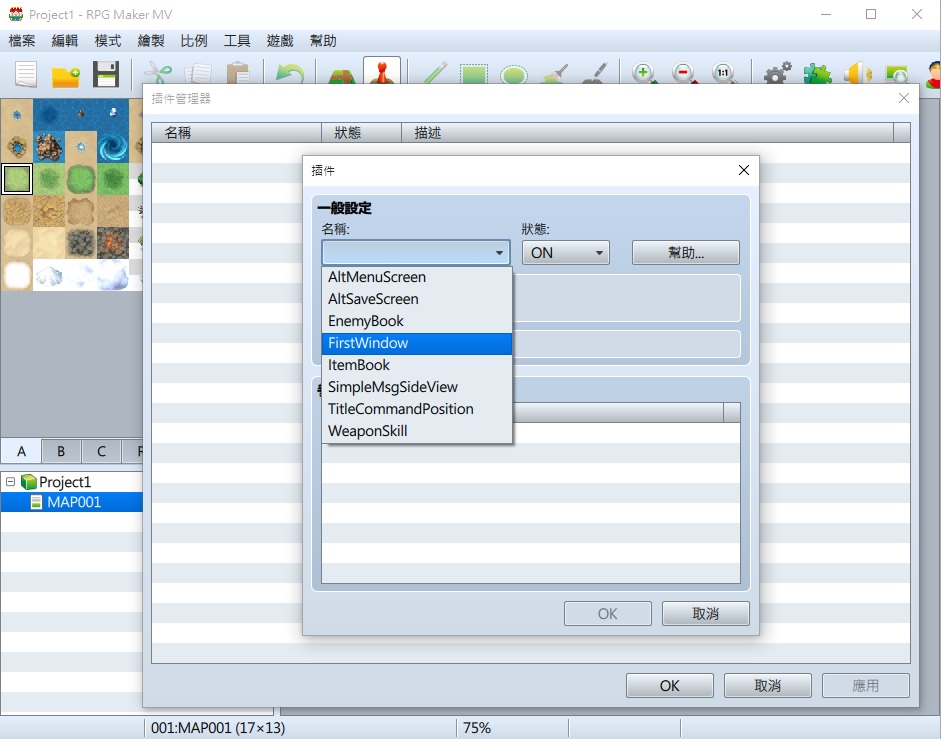The height and width of the screenshot is (739, 941).
Task: Select the whirlpool water tile
Action: tap(113, 147)
